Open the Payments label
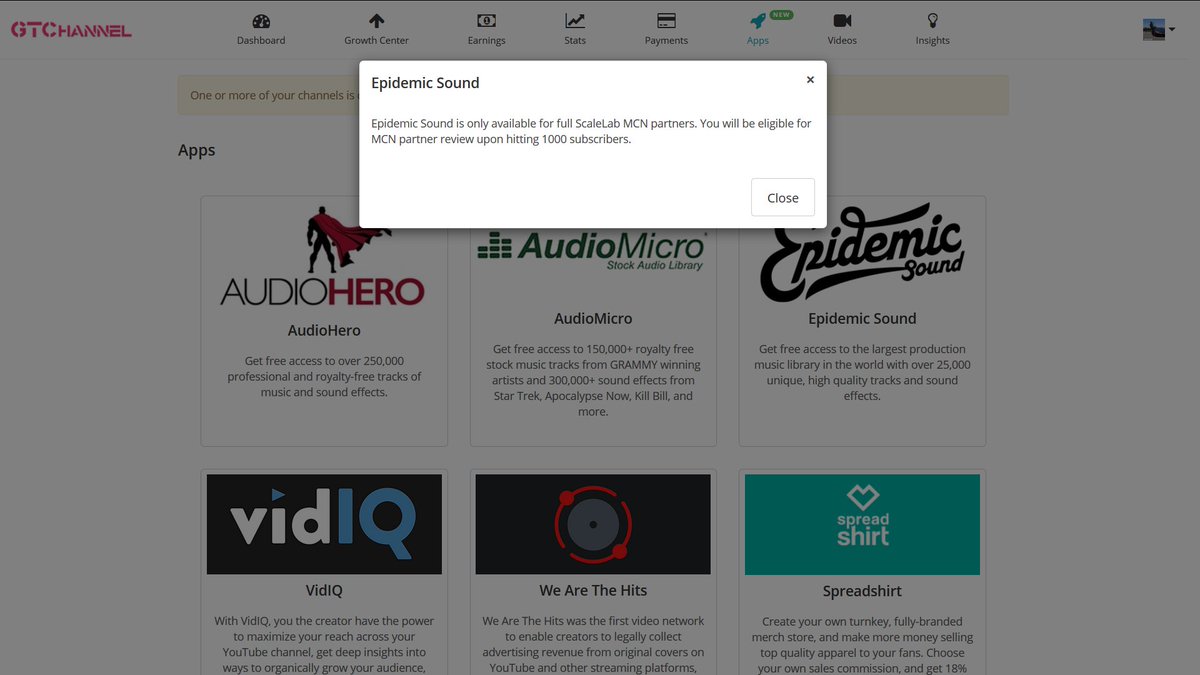This screenshot has width=1200, height=675. 666,41
